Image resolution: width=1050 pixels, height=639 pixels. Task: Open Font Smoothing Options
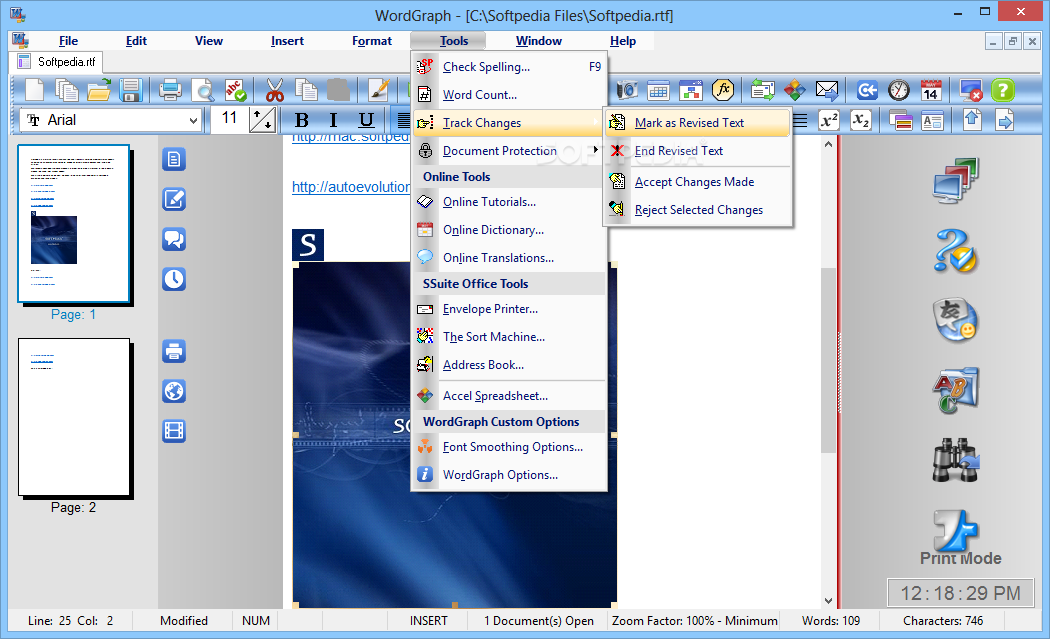tap(509, 447)
